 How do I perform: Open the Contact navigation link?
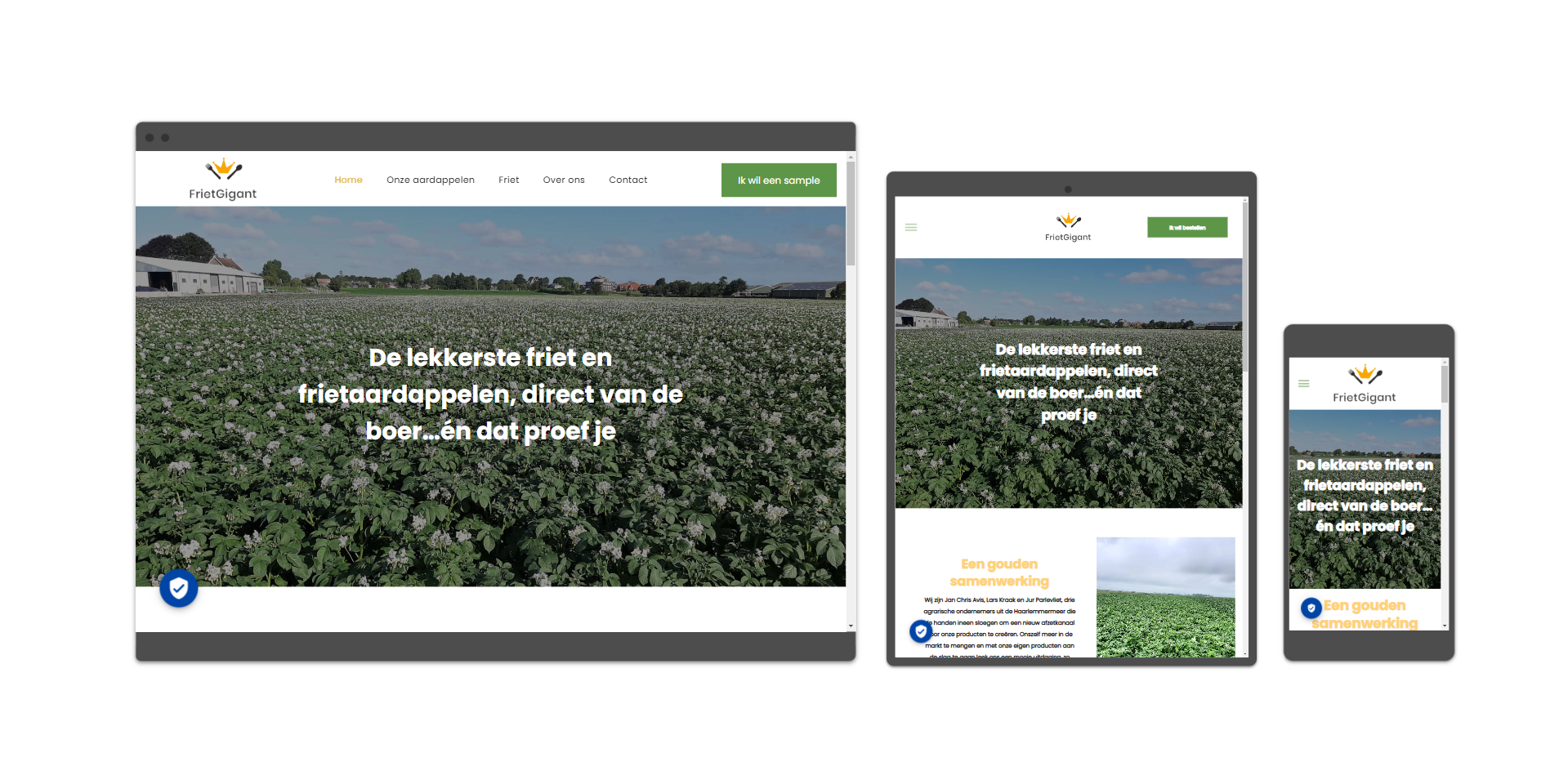tap(628, 180)
